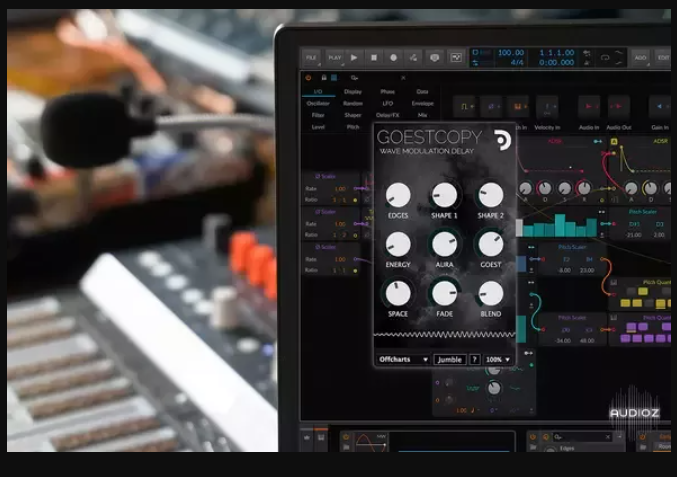
Task: Click the GOESTCOPY plugin logo icon
Action: click(x=502, y=140)
